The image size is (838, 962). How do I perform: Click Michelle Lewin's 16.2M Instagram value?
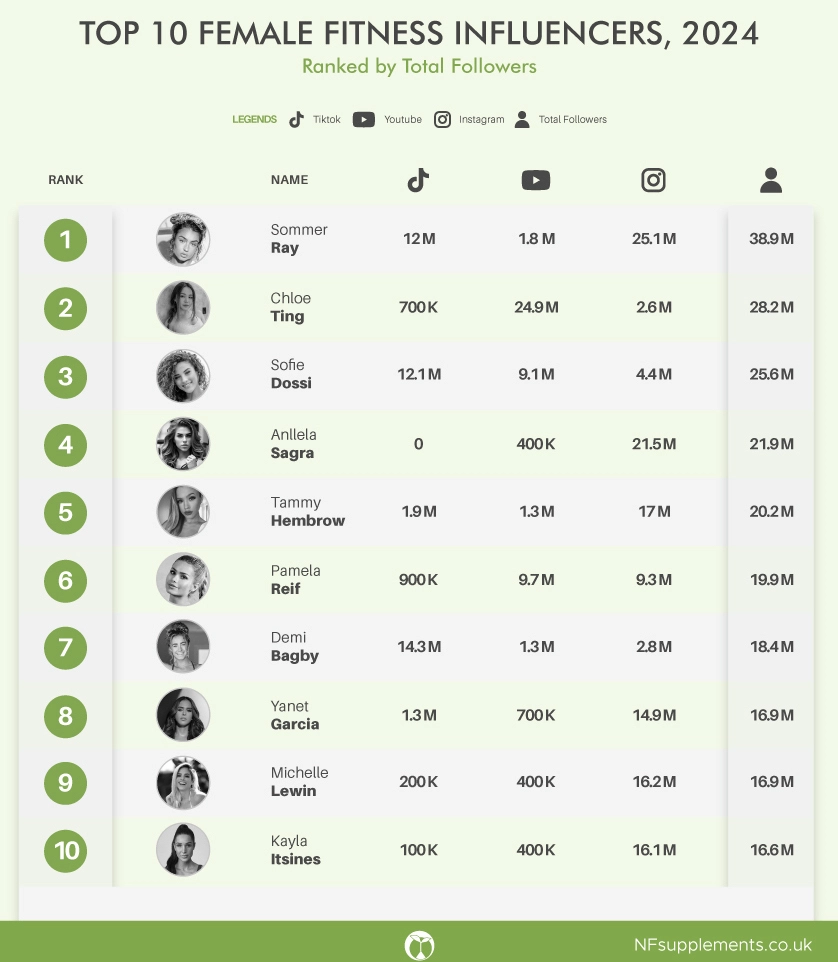click(x=654, y=782)
